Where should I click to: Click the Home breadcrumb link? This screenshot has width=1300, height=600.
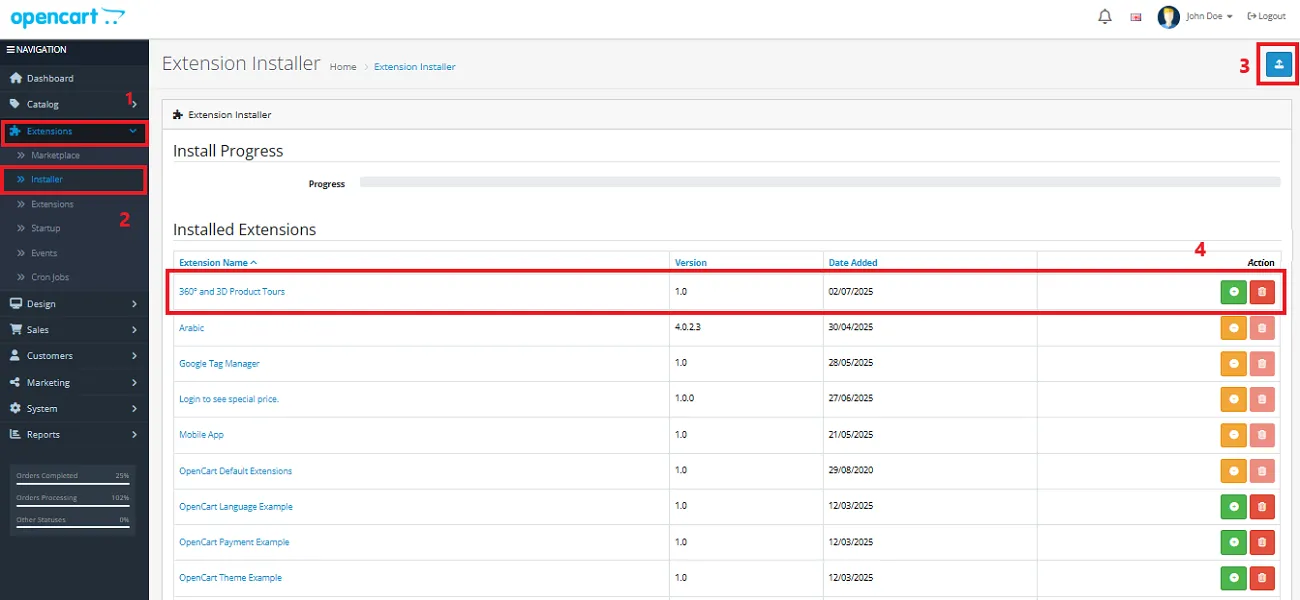(343, 67)
